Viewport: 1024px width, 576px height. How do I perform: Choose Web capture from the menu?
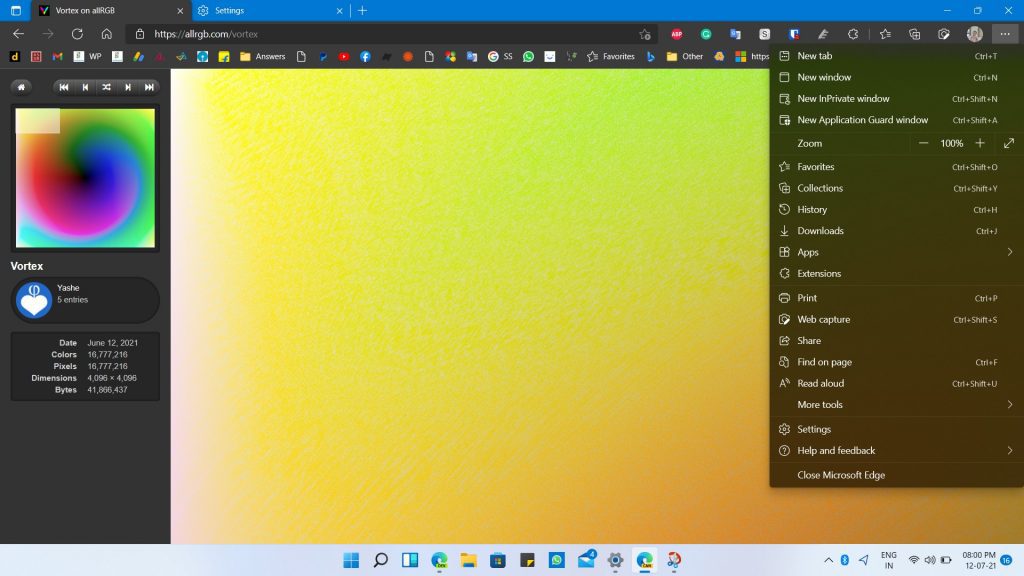tap(823, 320)
